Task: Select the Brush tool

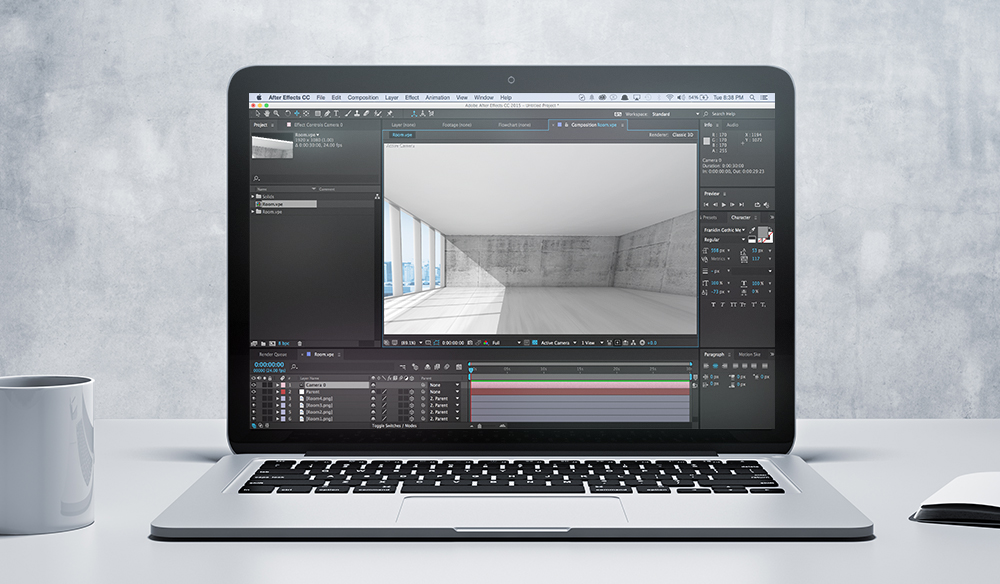Action: [347, 114]
